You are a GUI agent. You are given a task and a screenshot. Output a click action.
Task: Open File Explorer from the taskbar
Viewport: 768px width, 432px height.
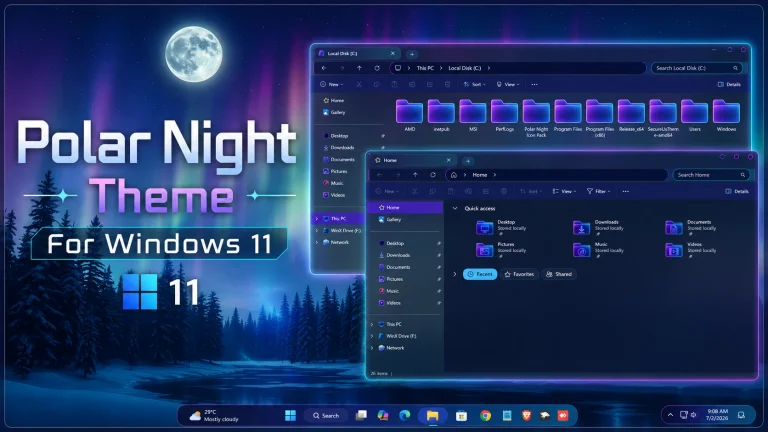pyautogui.click(x=432, y=415)
